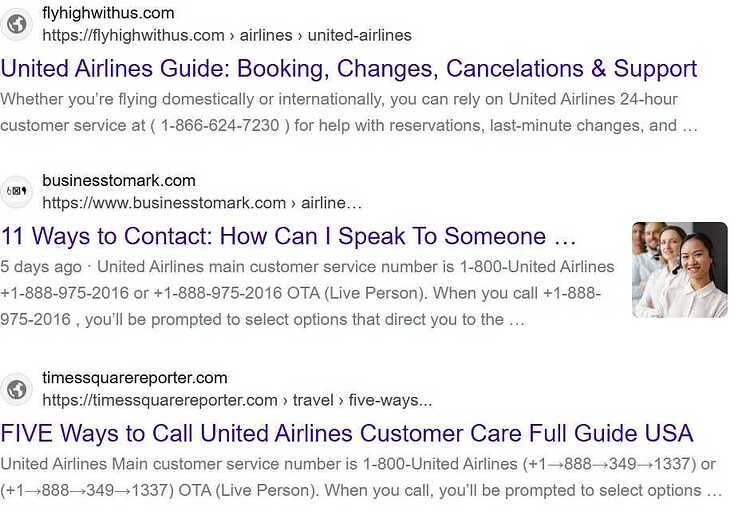Image resolution: width=750 pixels, height=522 pixels.
Task: Click the www.businesstomark.com airline URL breadcrumb
Action: [202, 203]
